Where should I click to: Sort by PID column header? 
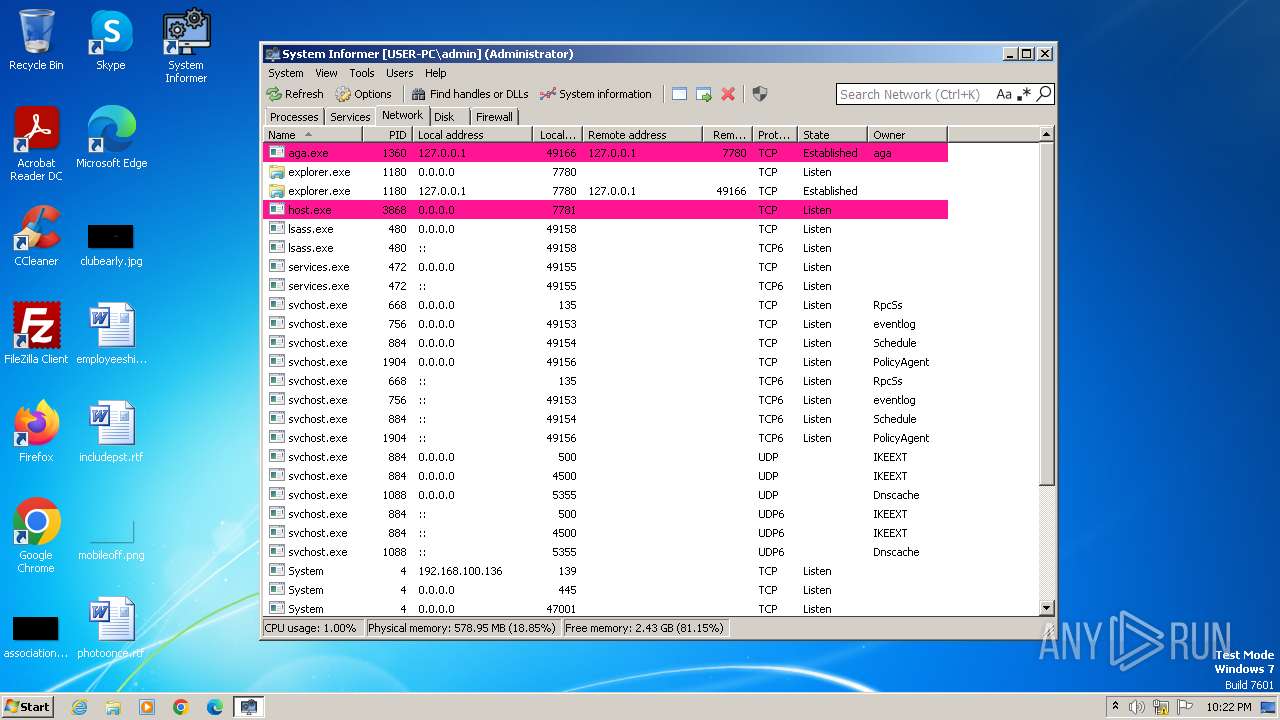pos(387,134)
